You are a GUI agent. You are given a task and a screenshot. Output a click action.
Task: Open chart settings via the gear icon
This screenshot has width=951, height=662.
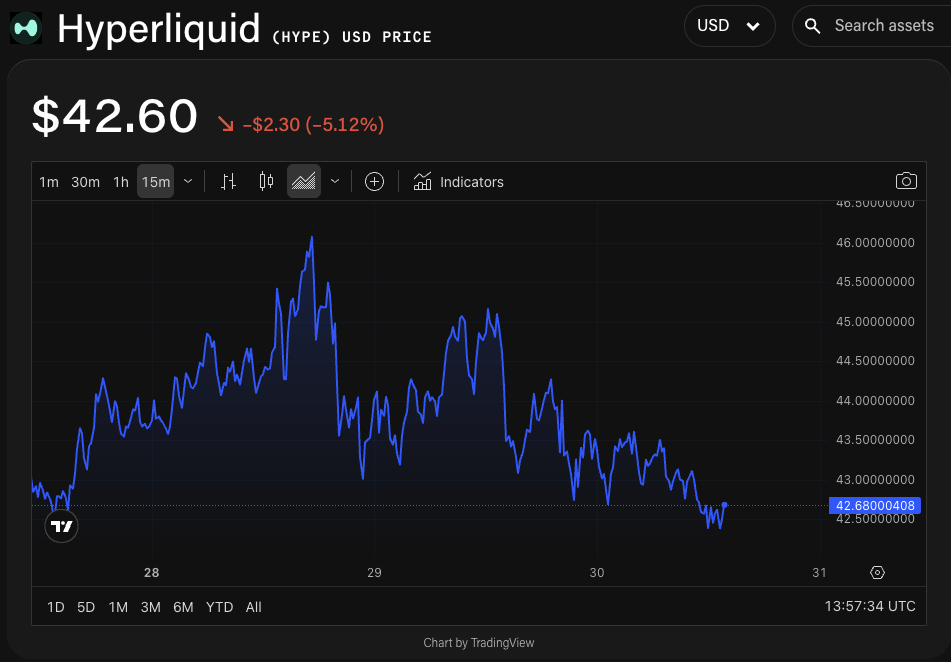pyautogui.click(x=877, y=572)
